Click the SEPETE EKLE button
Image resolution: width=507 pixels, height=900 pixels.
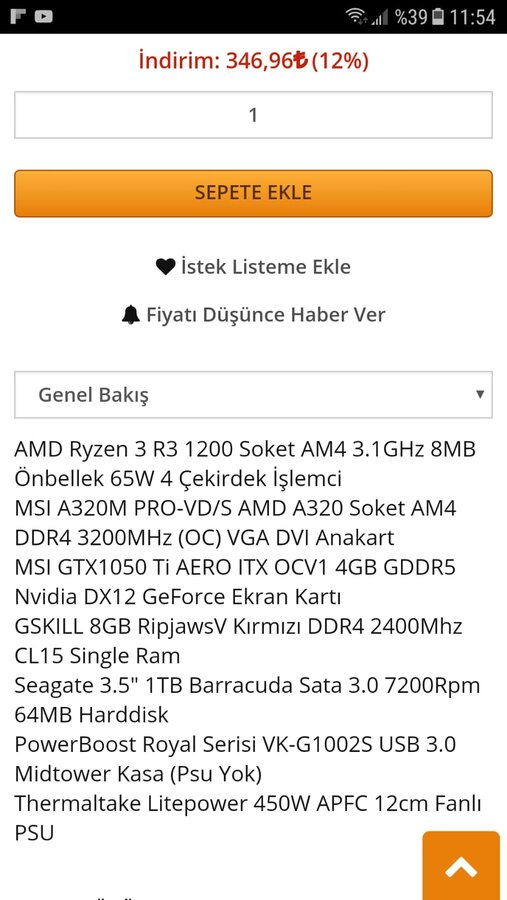253,193
